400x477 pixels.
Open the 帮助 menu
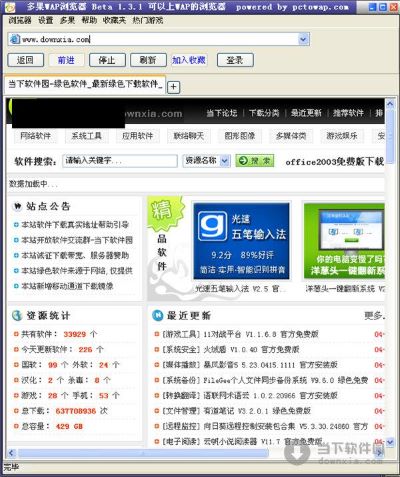pos(89,21)
